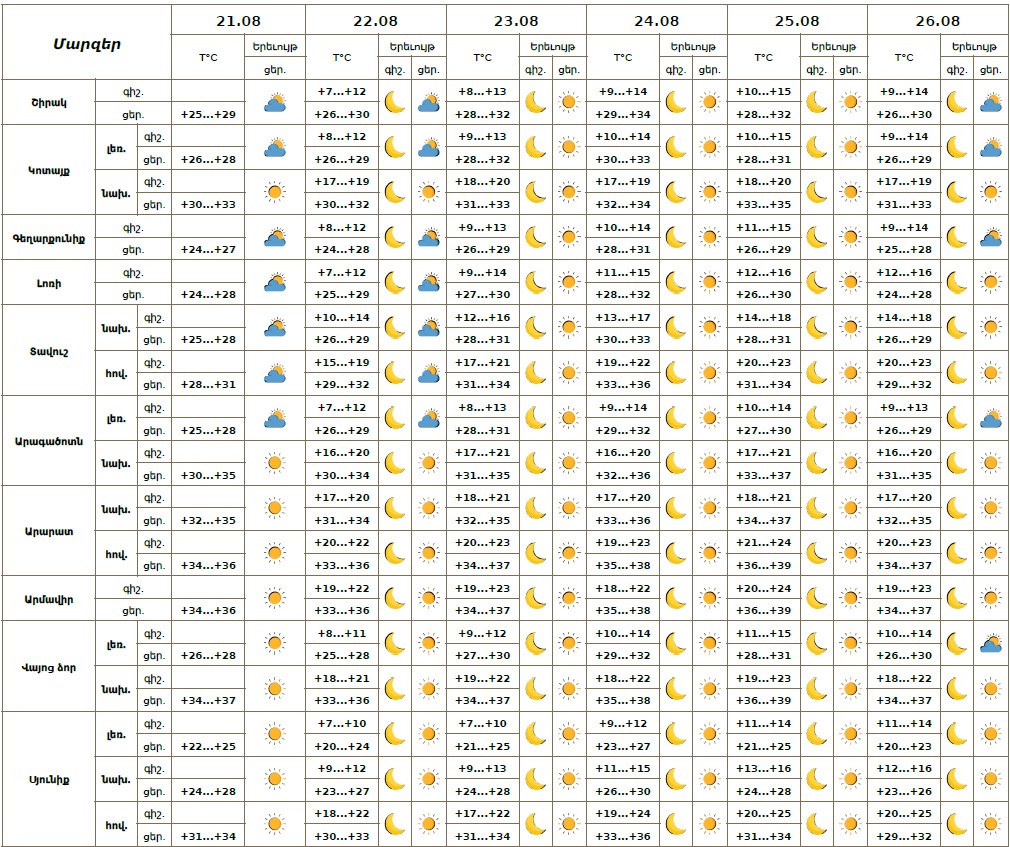1010x847 pixels.
Task: Click Գեղարքունիք cloudy day icon for 26.08
Action: 991,238
